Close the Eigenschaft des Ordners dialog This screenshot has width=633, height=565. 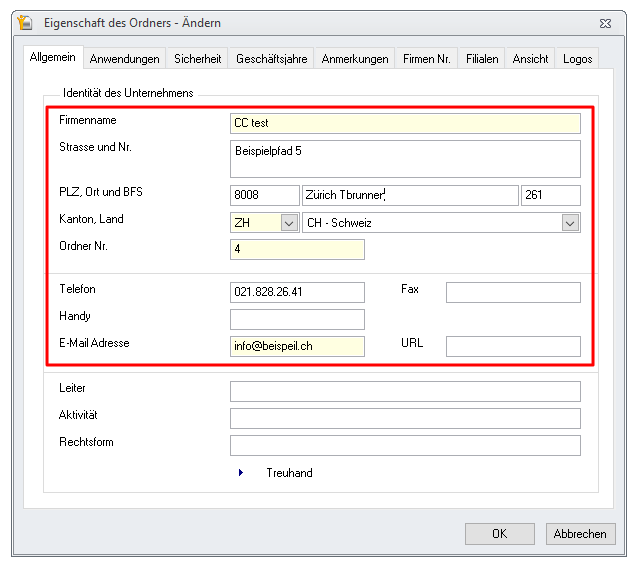pos(605,22)
